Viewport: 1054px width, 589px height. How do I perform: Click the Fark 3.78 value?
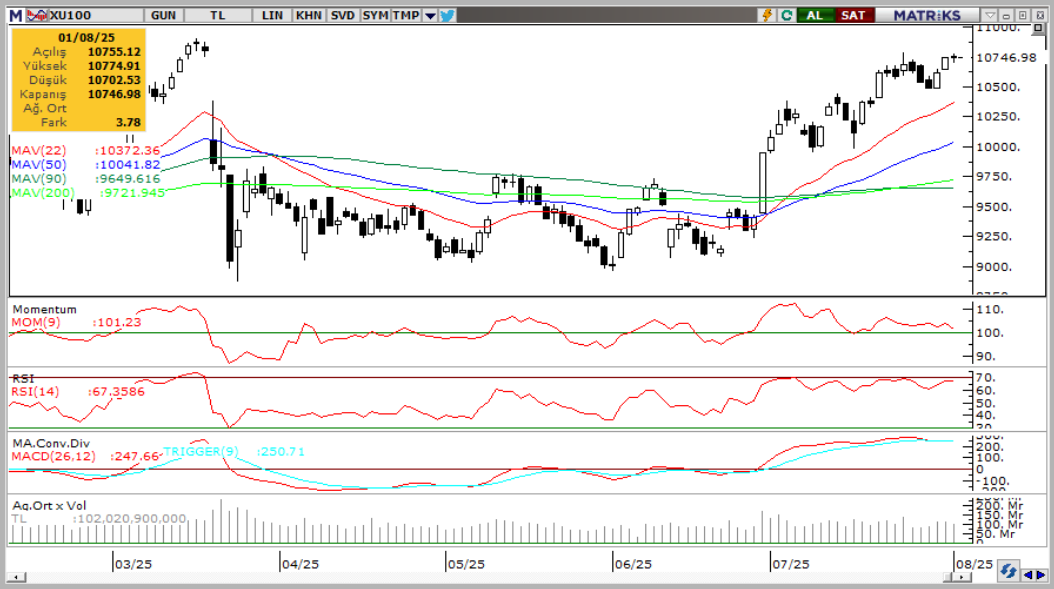(128, 122)
